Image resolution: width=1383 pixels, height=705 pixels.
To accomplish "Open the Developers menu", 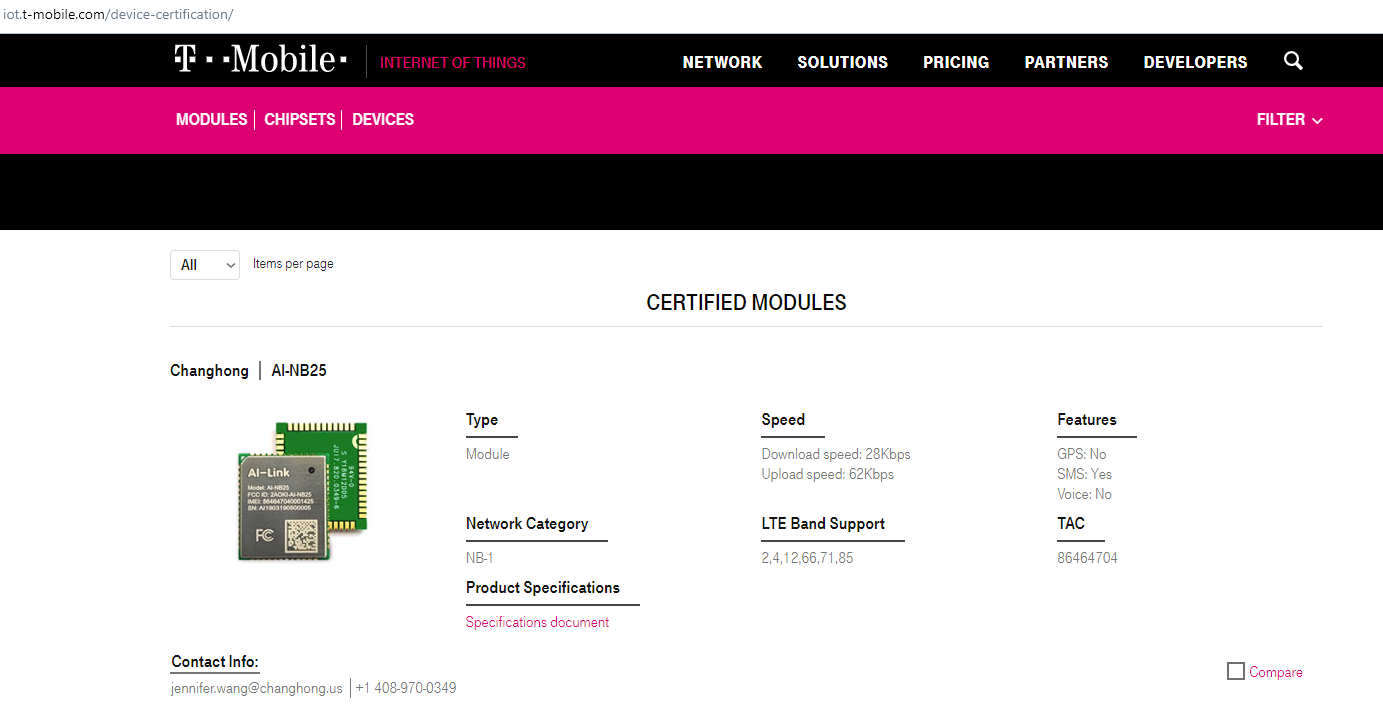I will point(1195,62).
